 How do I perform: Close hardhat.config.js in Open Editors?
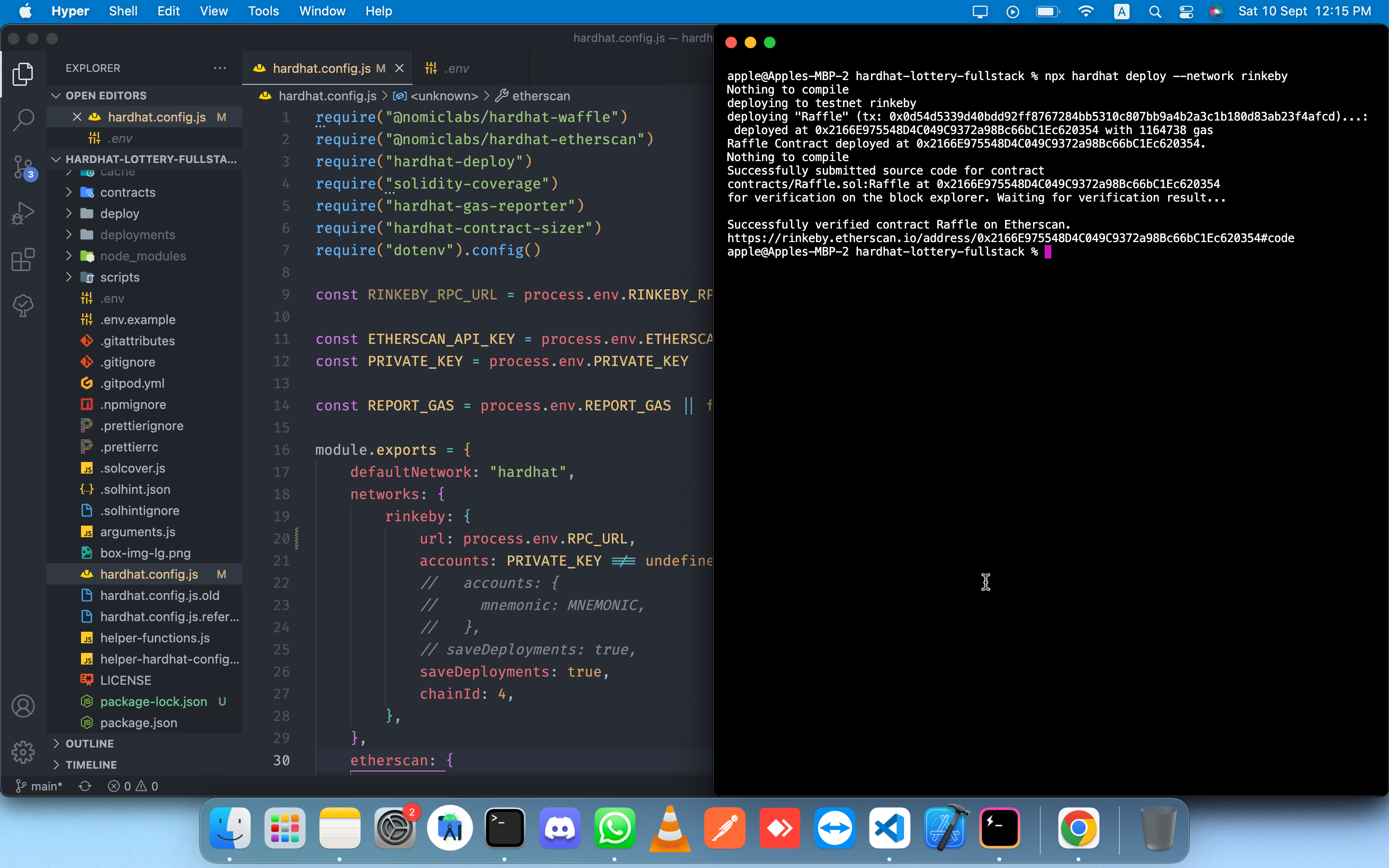point(77,117)
